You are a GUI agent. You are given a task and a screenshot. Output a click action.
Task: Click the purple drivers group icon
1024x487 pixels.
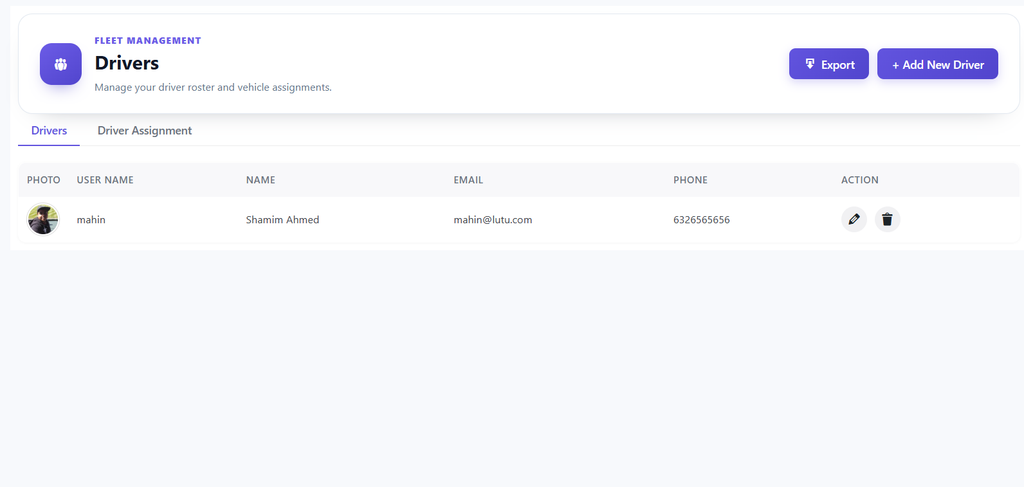point(61,64)
